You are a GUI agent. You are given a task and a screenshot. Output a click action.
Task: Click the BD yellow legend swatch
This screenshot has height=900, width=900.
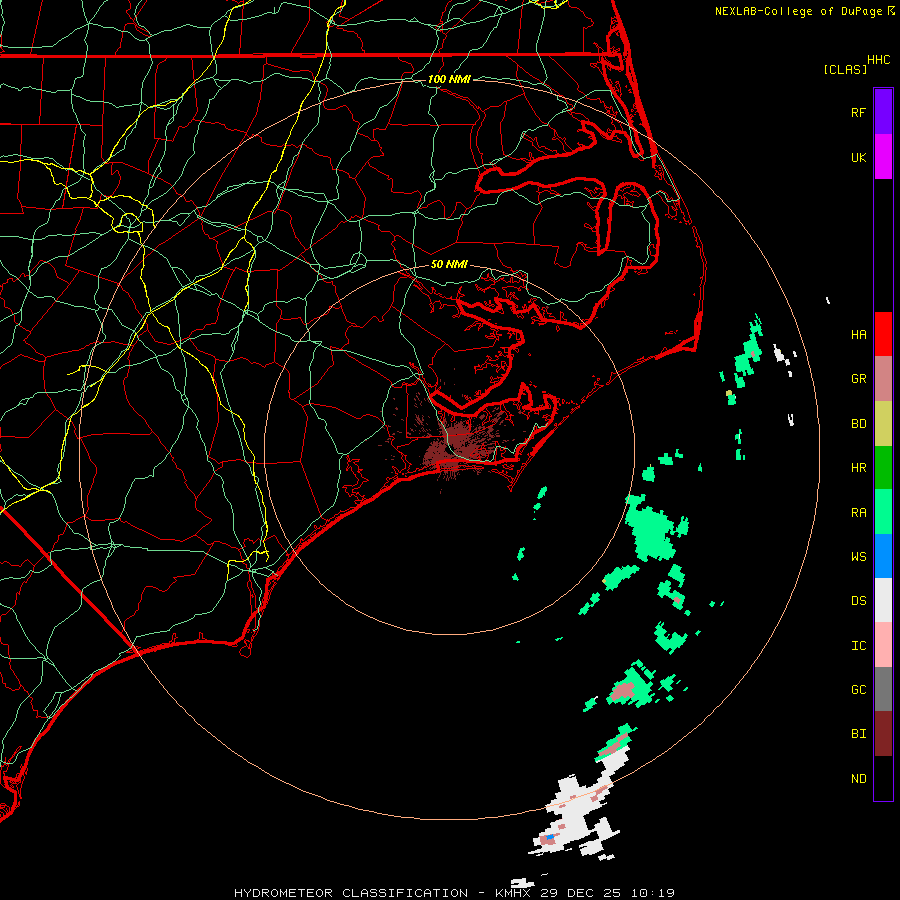click(883, 424)
